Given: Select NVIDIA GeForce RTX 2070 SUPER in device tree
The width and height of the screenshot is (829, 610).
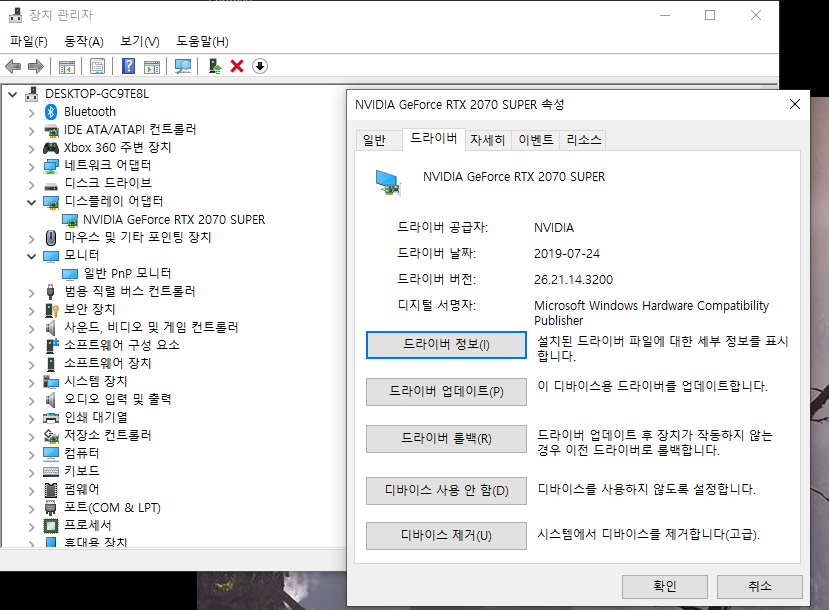Looking at the screenshot, I should coord(173,219).
